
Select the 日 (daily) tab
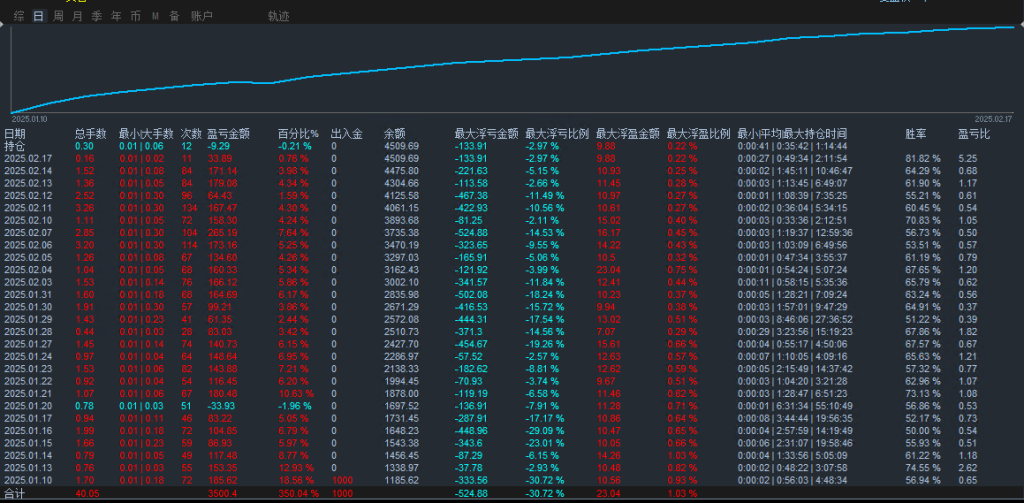(x=38, y=16)
